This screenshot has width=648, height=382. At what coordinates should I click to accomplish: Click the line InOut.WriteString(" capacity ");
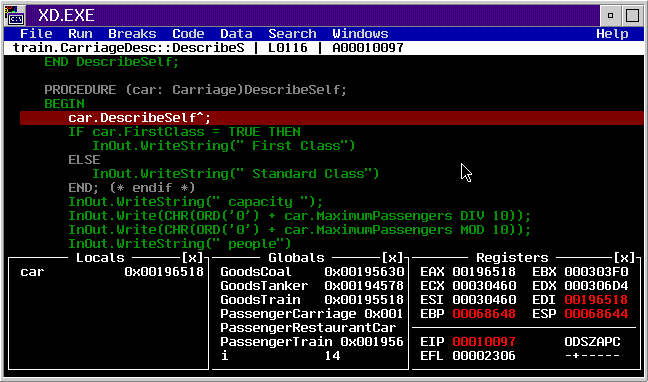(x=195, y=202)
